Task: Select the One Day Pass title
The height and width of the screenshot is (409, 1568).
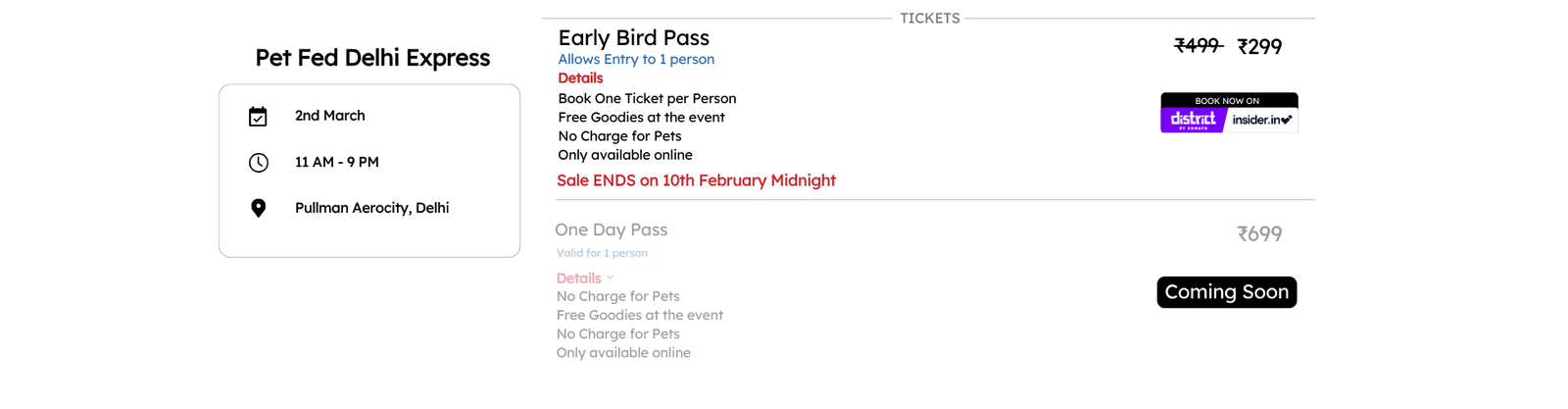Action: (x=612, y=230)
